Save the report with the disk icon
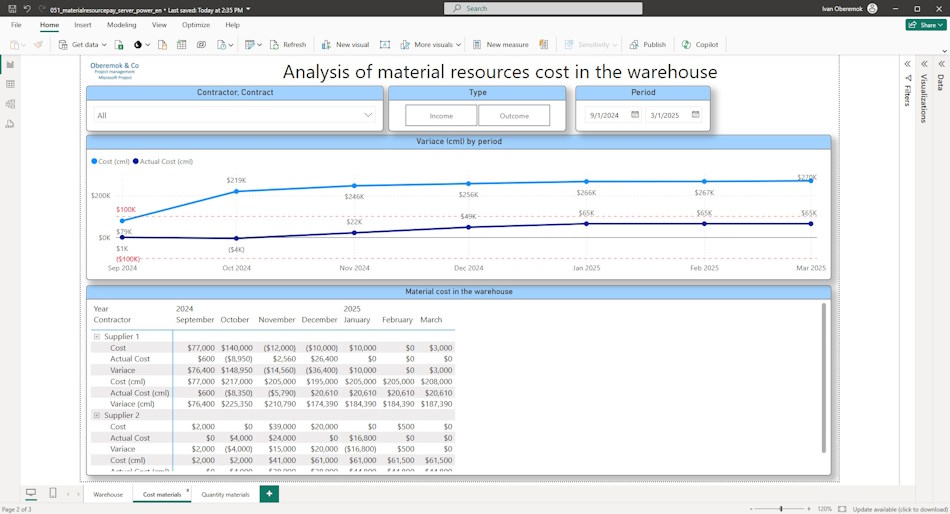Screen dimensions: 950x514 [12, 9]
